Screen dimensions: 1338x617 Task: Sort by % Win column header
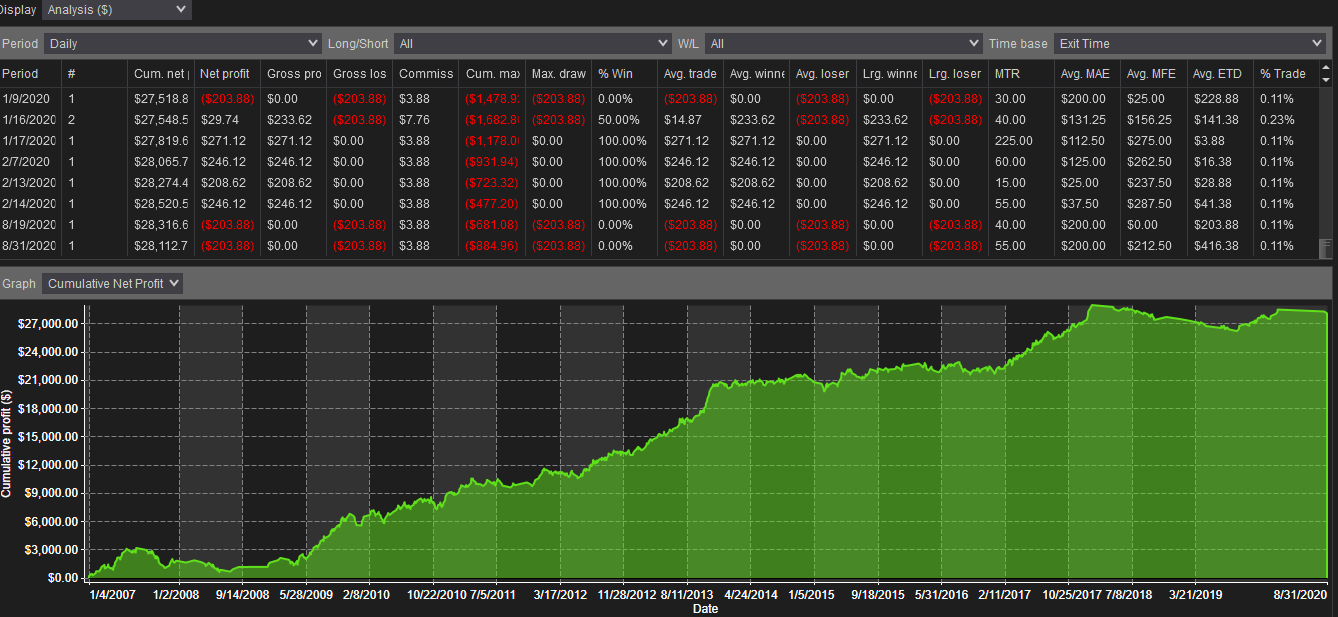tap(624, 73)
